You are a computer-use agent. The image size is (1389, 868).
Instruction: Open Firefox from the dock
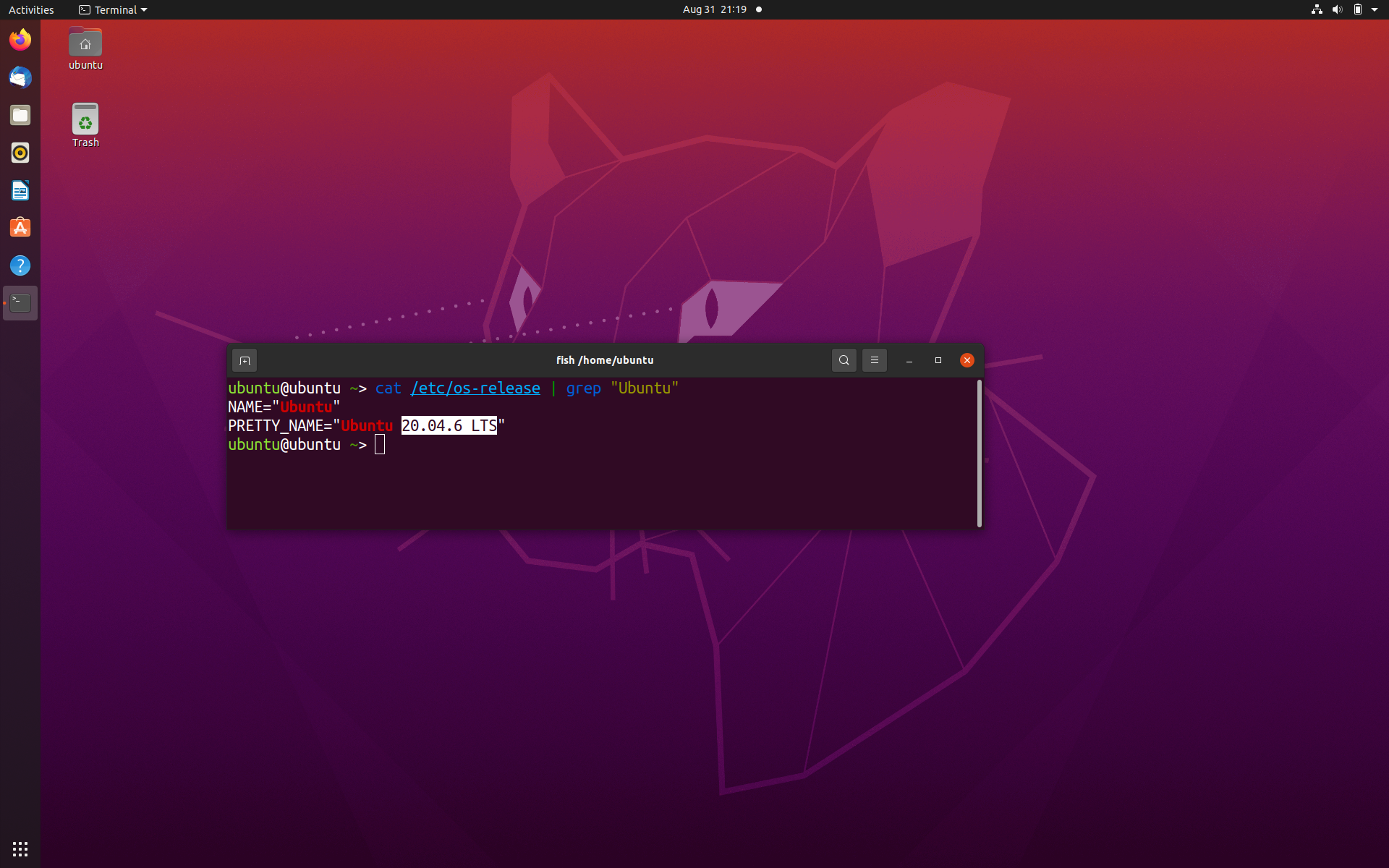coord(20,40)
